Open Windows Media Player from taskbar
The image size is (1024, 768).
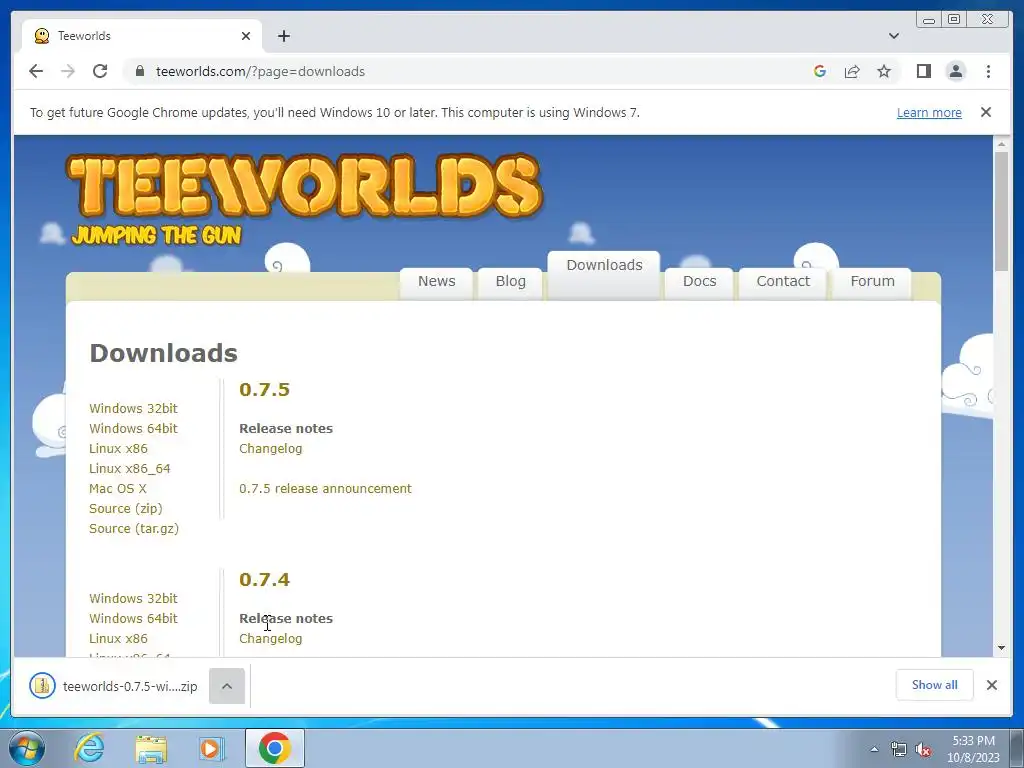click(x=212, y=748)
